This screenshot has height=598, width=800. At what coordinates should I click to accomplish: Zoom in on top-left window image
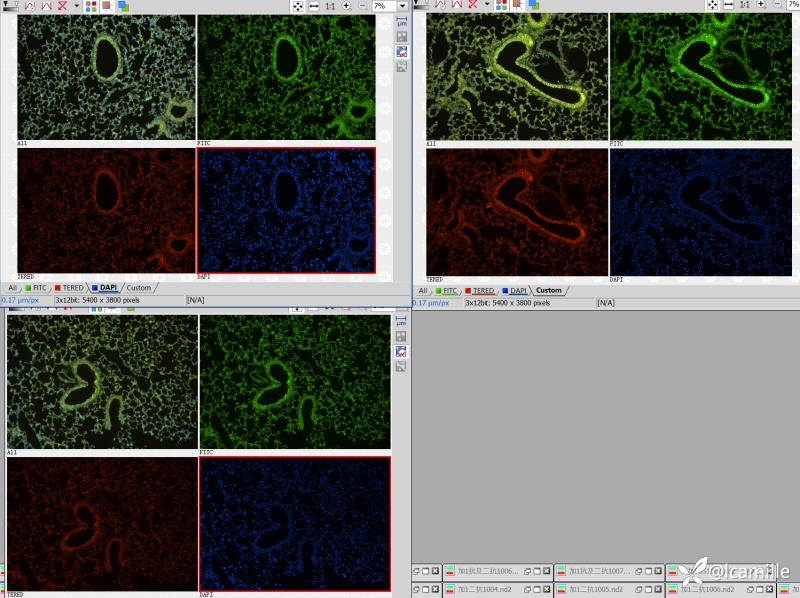click(346, 6)
